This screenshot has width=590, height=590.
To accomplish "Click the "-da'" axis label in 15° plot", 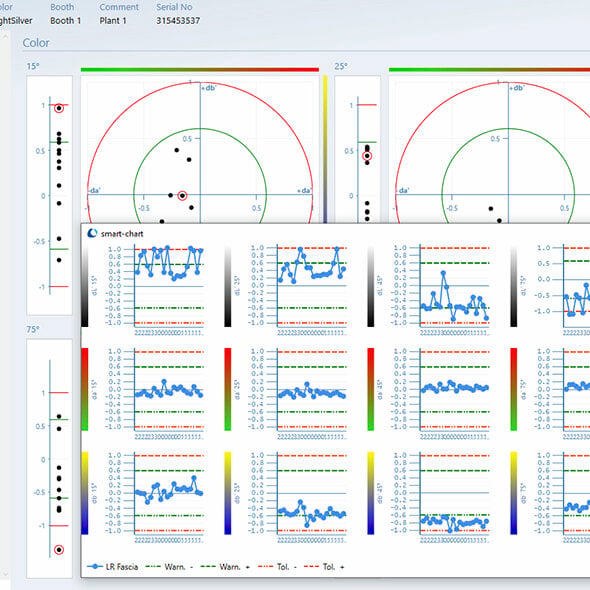I will [x=94, y=190].
